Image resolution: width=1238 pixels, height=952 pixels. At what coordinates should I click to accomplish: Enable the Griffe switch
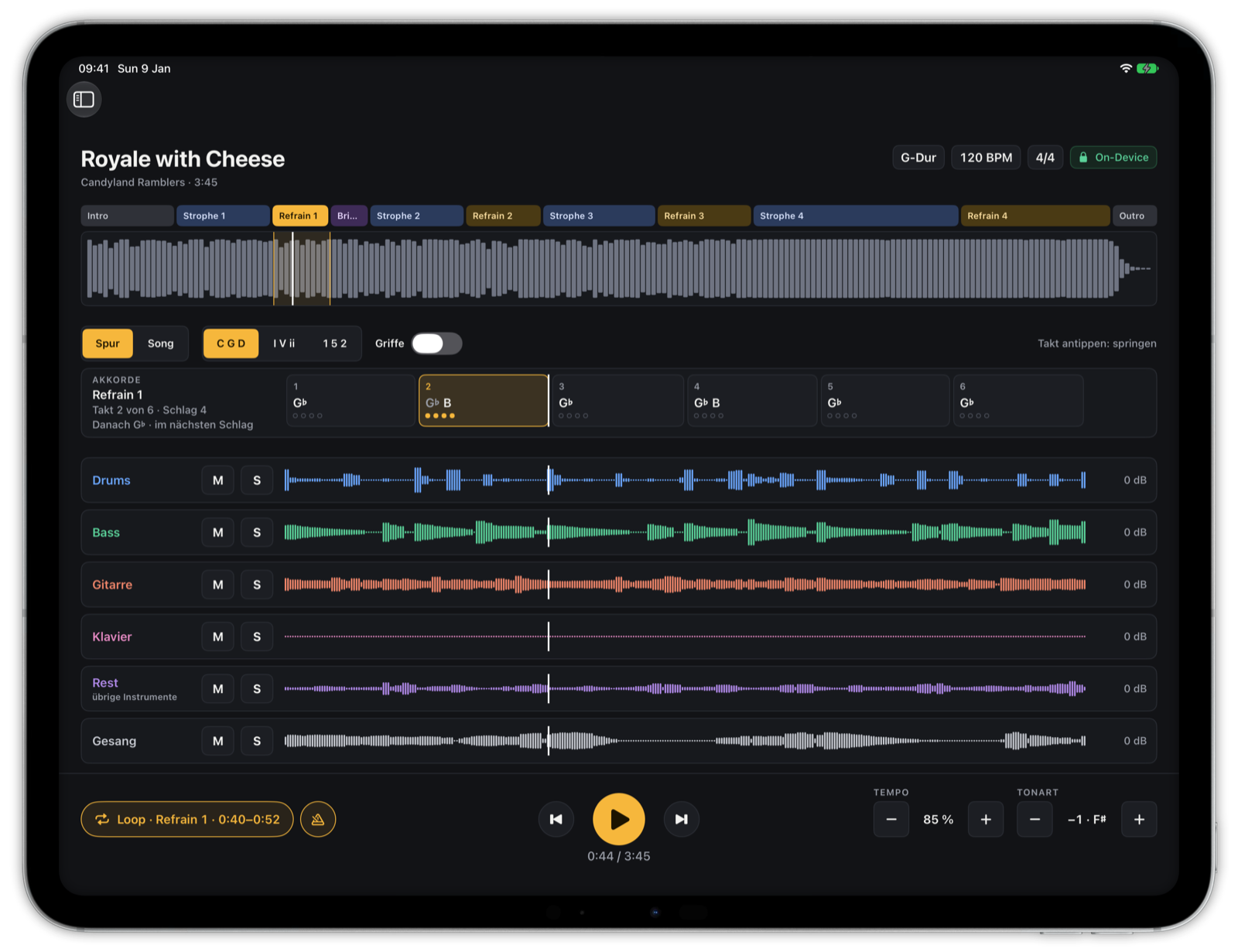point(436,343)
